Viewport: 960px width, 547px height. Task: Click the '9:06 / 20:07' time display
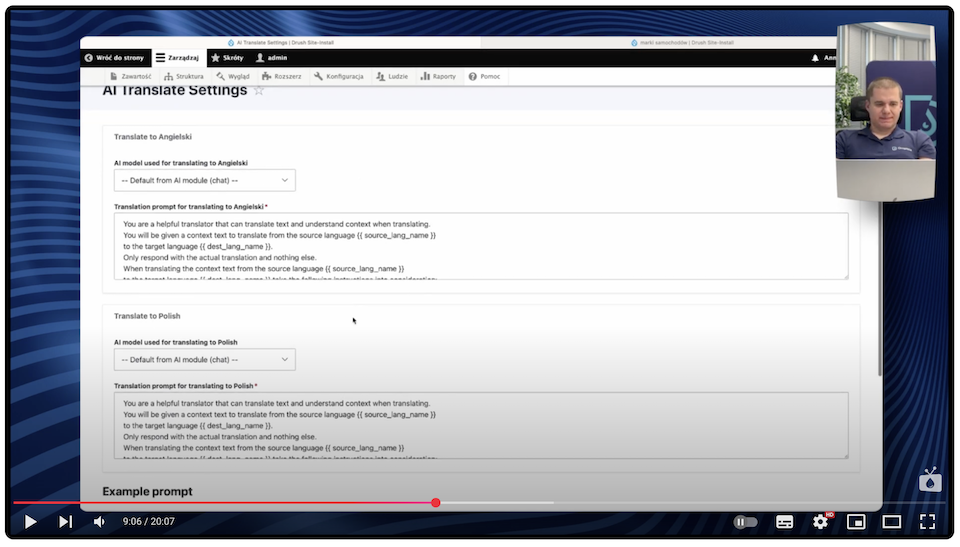coord(149,521)
